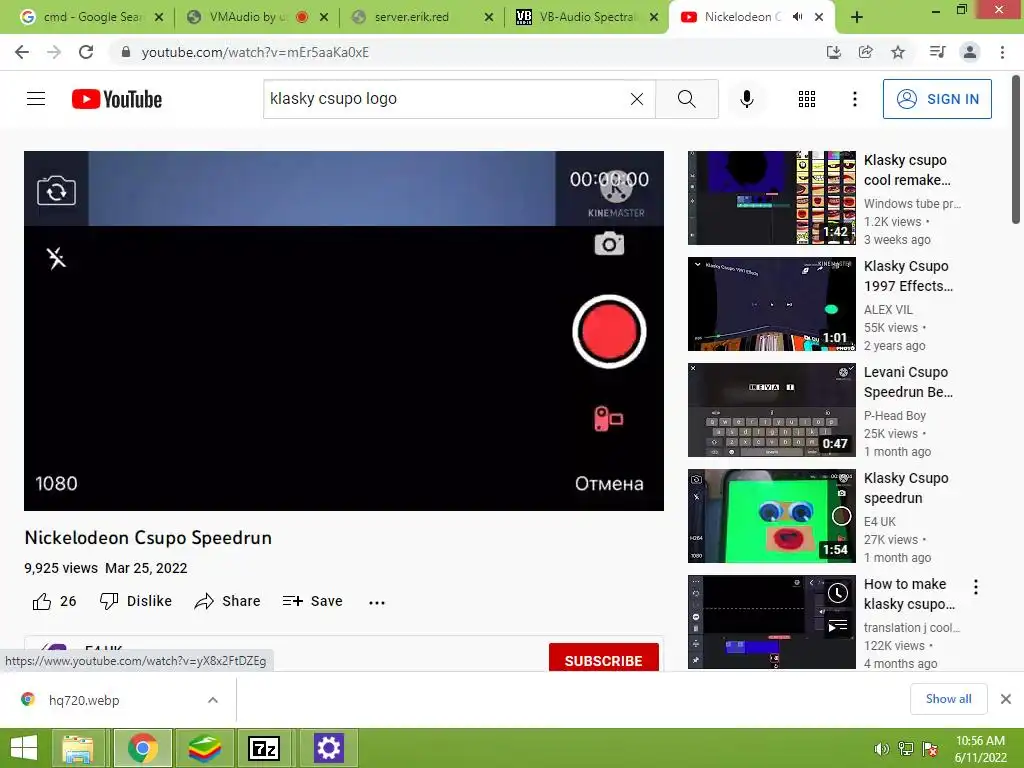Open Chrome profile avatar
1024x768 pixels.
[x=970, y=52]
